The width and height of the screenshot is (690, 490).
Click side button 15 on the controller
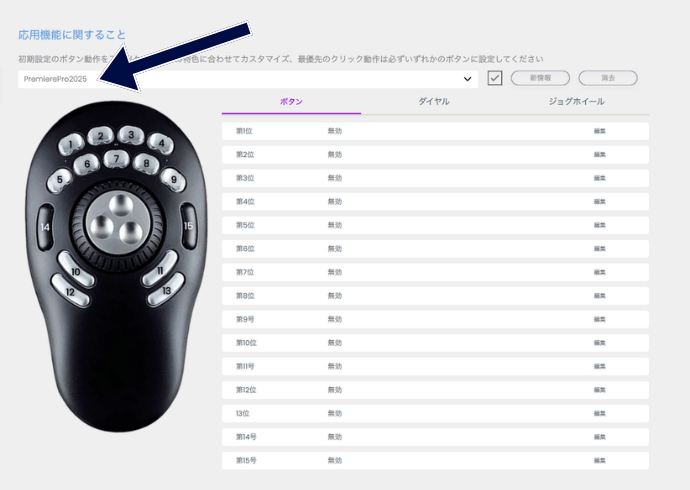pyautogui.click(x=188, y=226)
